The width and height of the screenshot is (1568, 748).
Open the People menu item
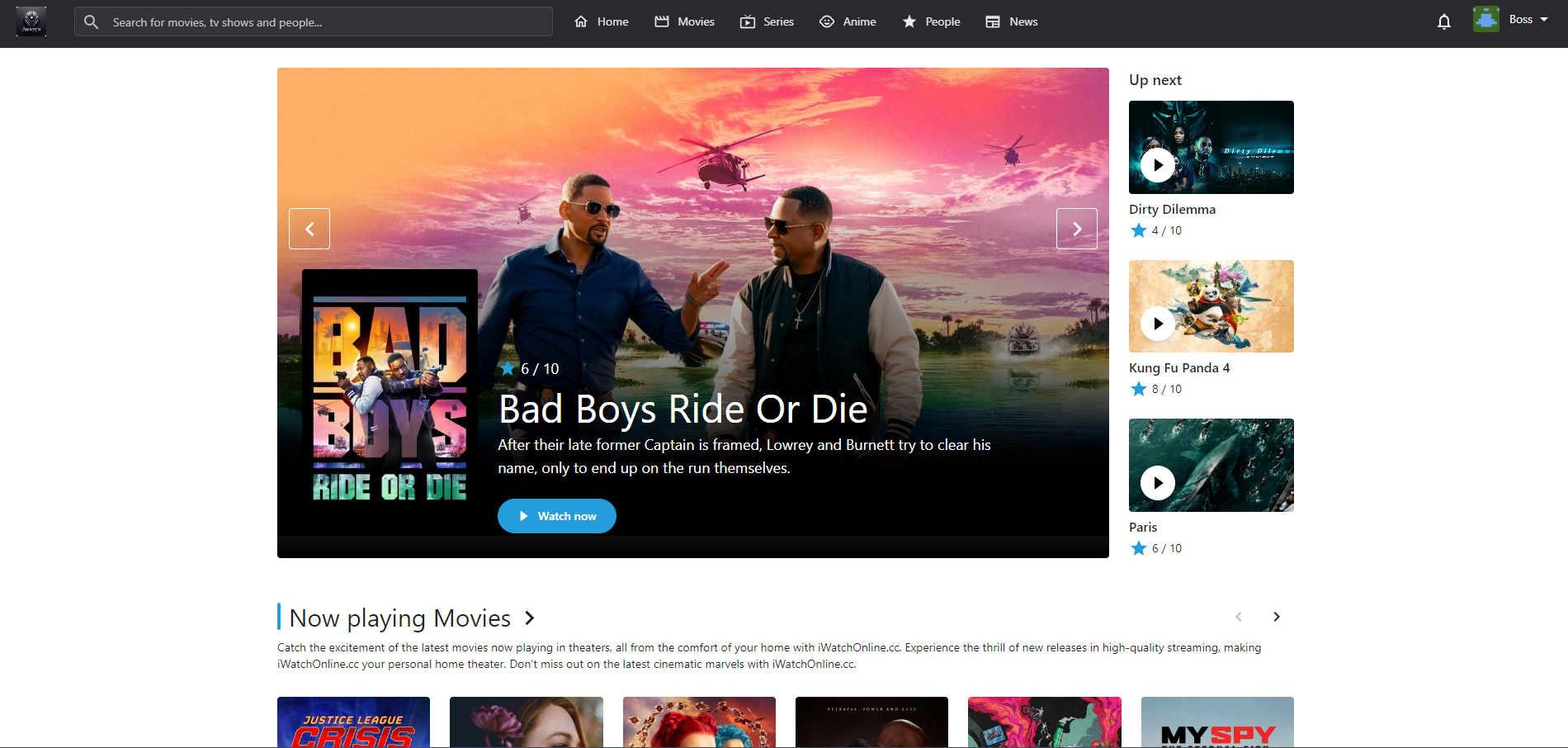(931, 21)
